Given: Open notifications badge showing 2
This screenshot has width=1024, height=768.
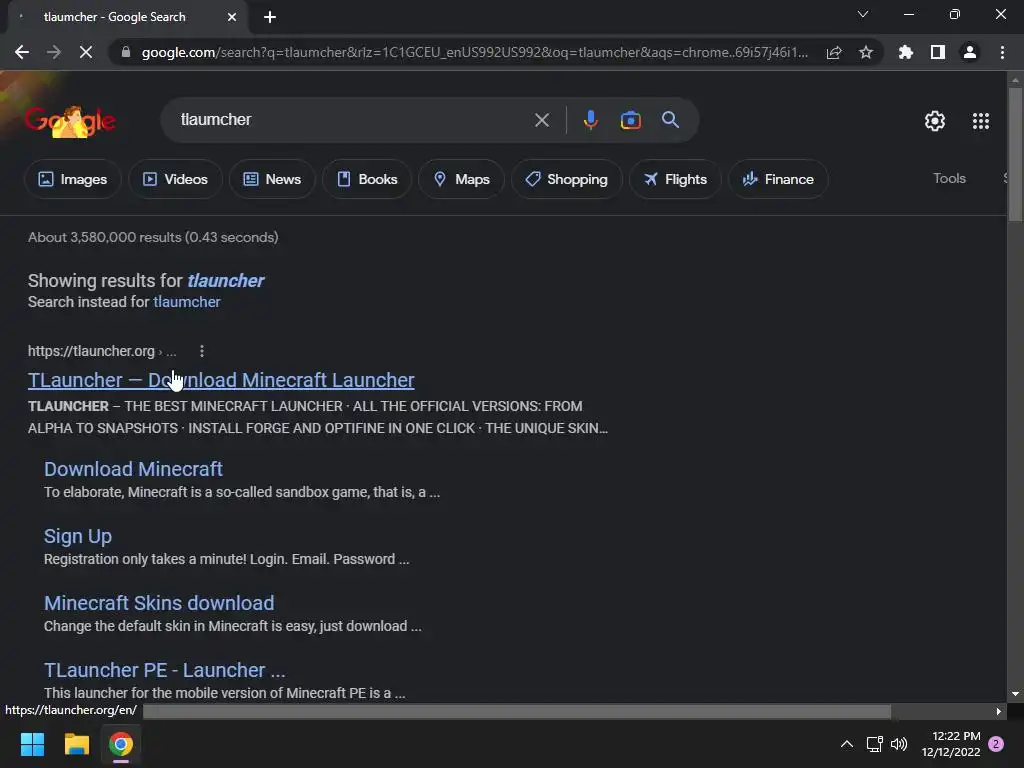Looking at the screenshot, I should click(996, 744).
